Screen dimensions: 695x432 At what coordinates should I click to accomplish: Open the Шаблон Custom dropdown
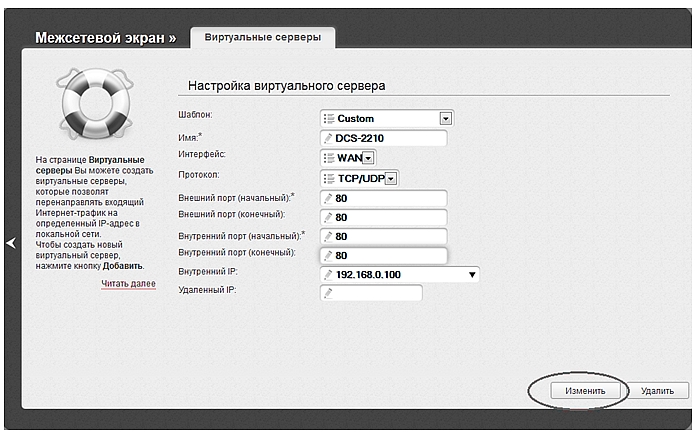(x=446, y=119)
